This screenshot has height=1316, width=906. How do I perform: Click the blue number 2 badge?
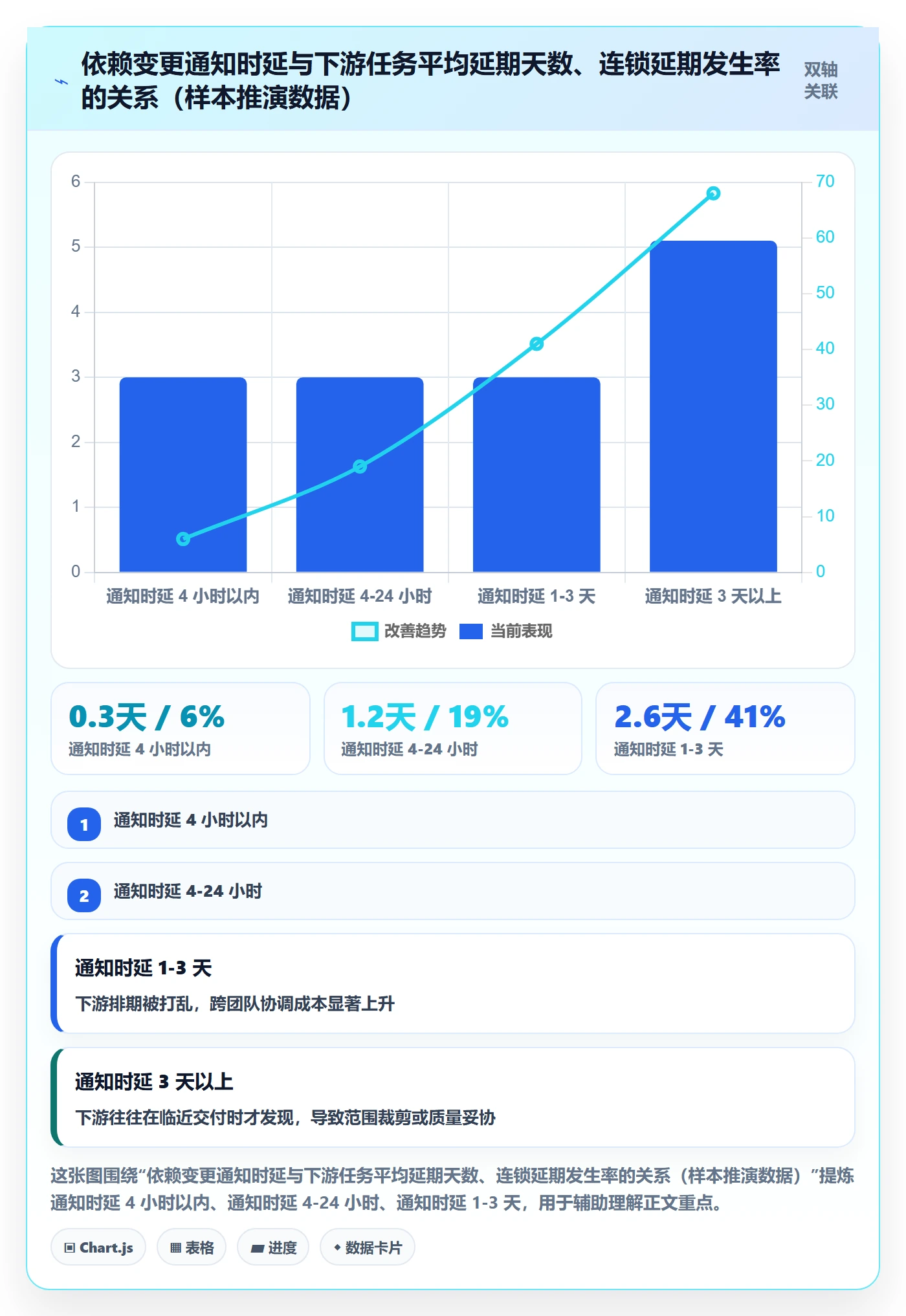click(84, 895)
